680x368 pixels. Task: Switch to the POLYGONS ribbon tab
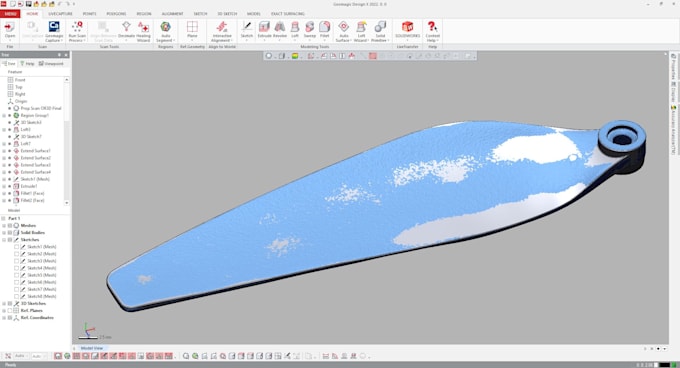pos(116,14)
